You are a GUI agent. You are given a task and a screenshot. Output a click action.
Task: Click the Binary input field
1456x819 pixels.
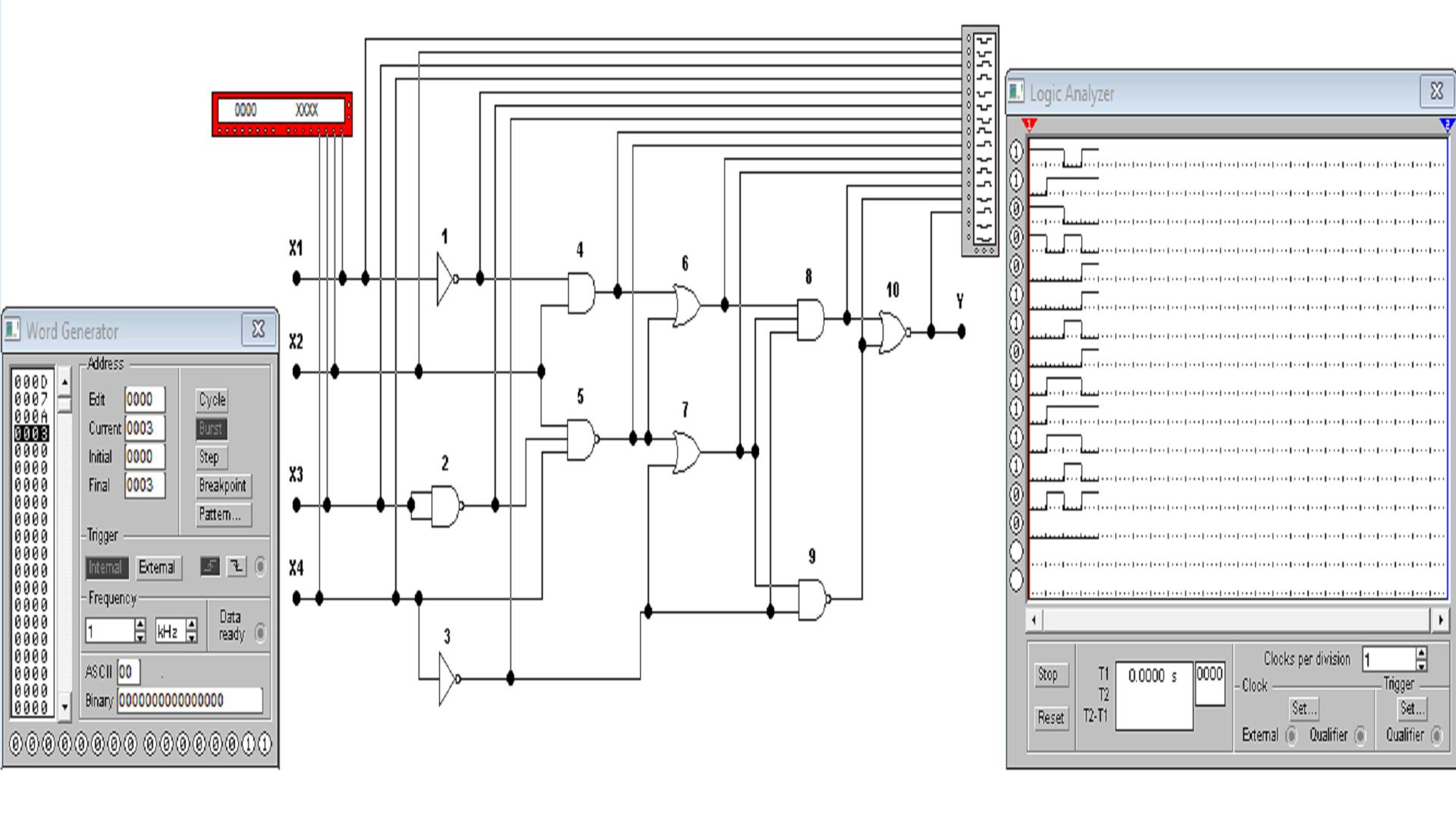[190, 701]
